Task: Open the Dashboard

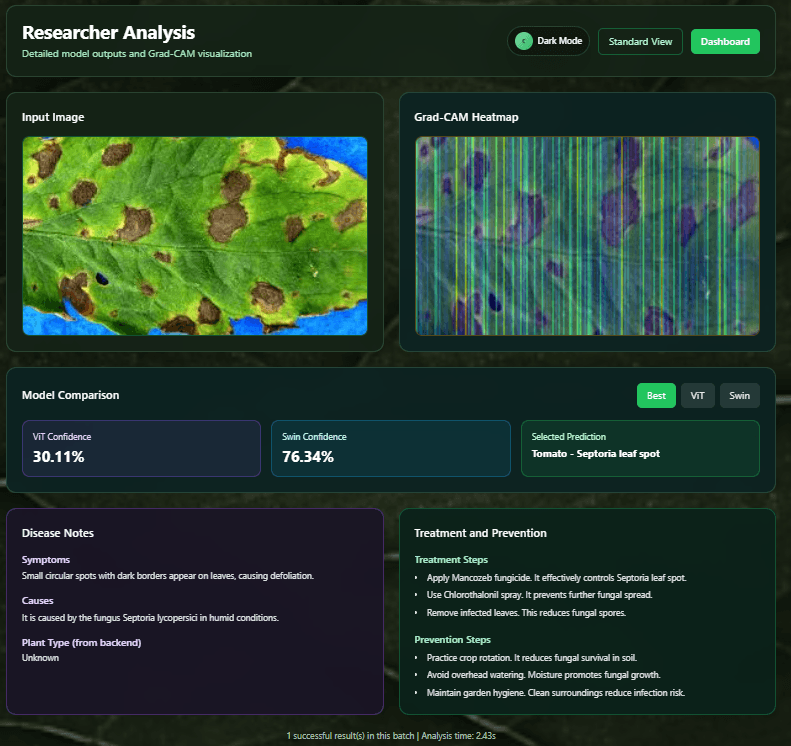Action: pos(725,41)
